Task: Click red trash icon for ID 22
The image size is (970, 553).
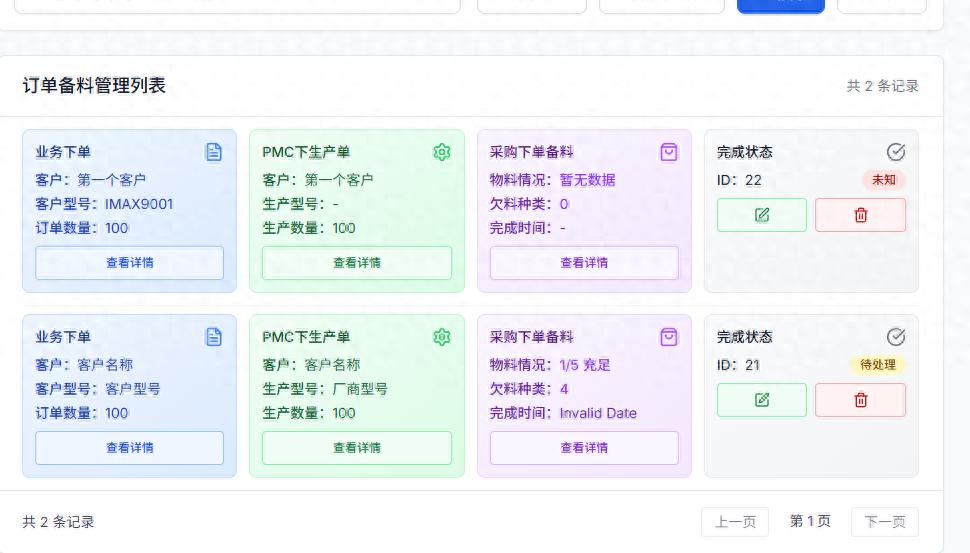Action: 860,215
